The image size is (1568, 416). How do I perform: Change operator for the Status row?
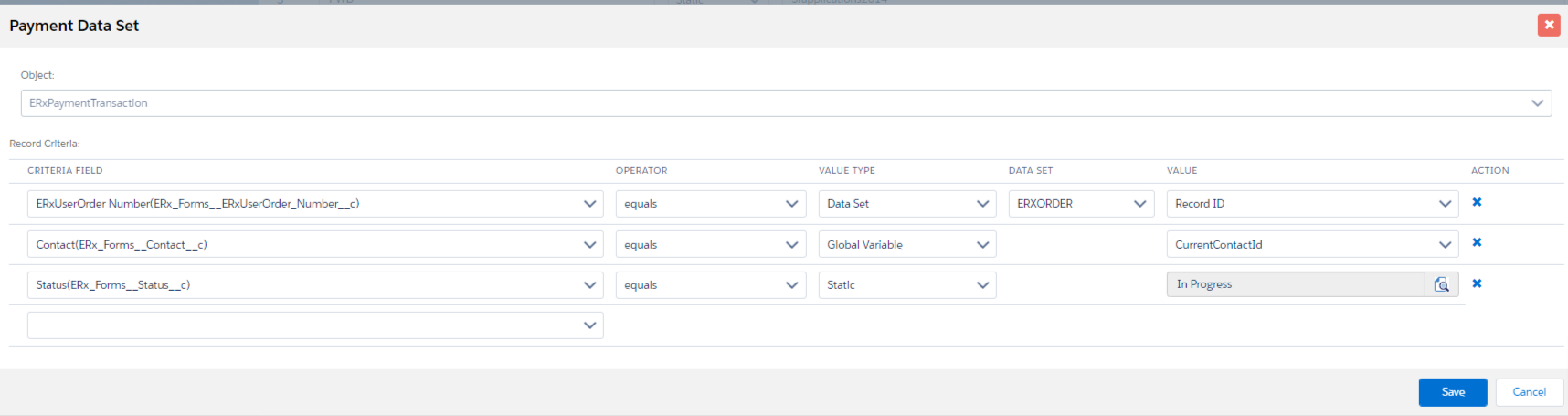pyautogui.click(x=710, y=285)
